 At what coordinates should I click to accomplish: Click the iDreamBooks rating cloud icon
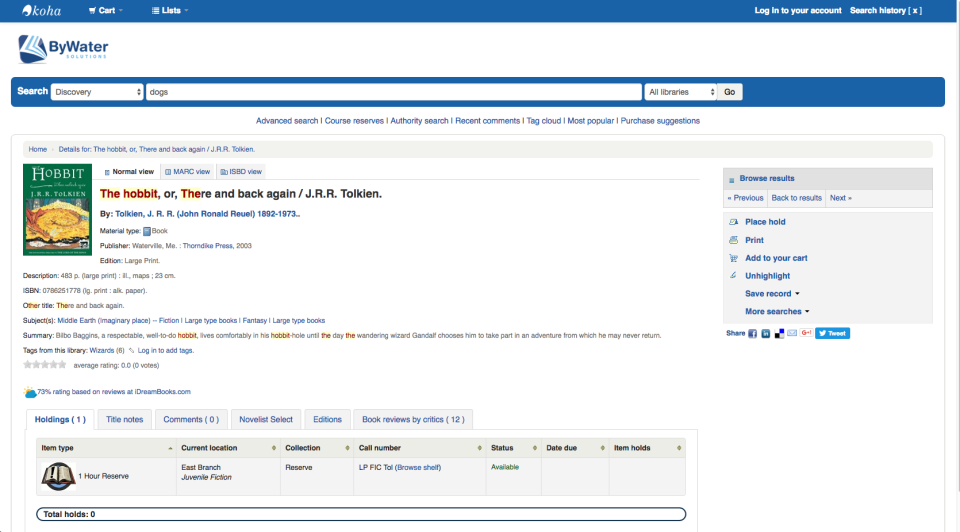point(29,392)
